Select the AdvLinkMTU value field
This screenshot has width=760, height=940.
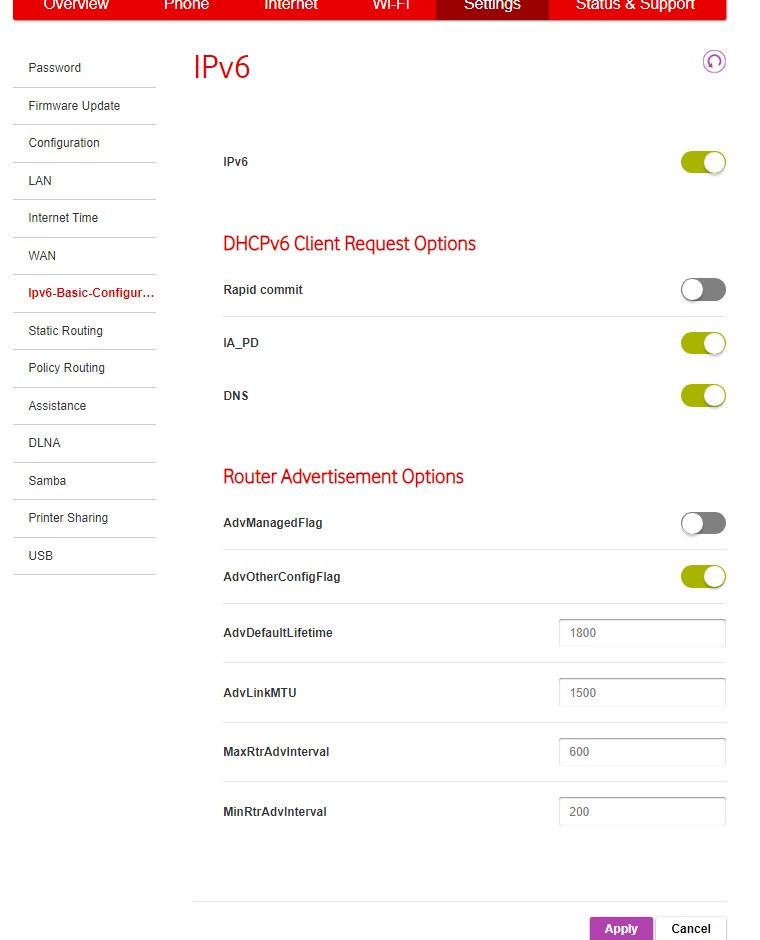pos(641,692)
